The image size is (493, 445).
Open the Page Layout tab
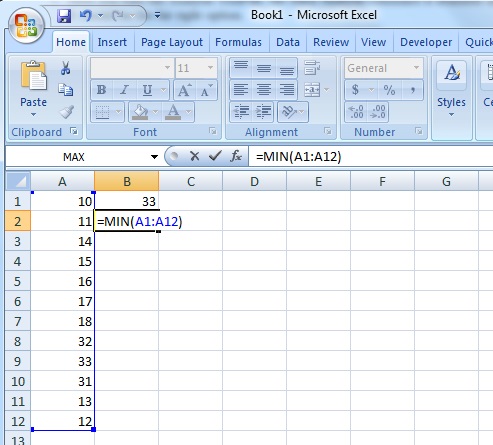[x=172, y=42]
